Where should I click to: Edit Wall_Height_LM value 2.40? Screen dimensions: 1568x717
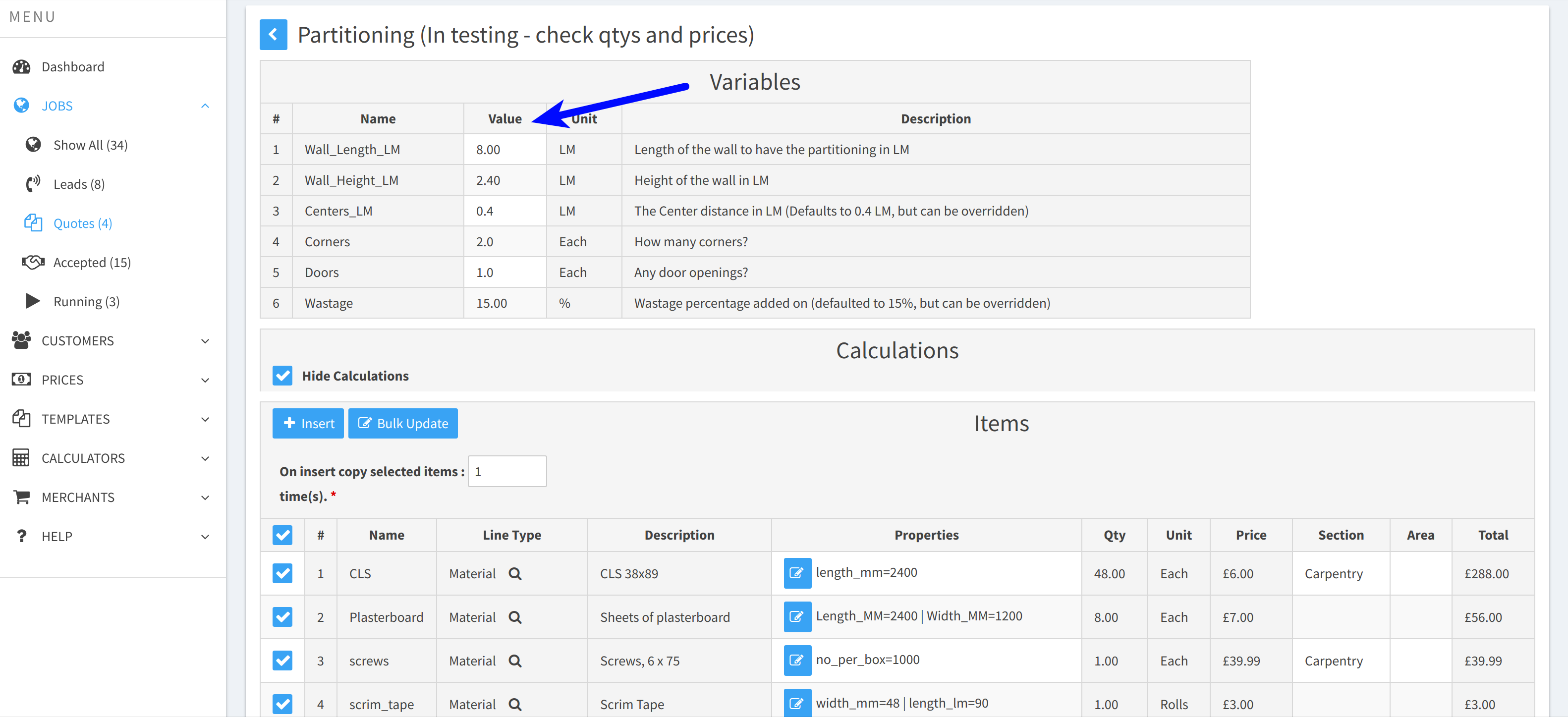tap(505, 180)
